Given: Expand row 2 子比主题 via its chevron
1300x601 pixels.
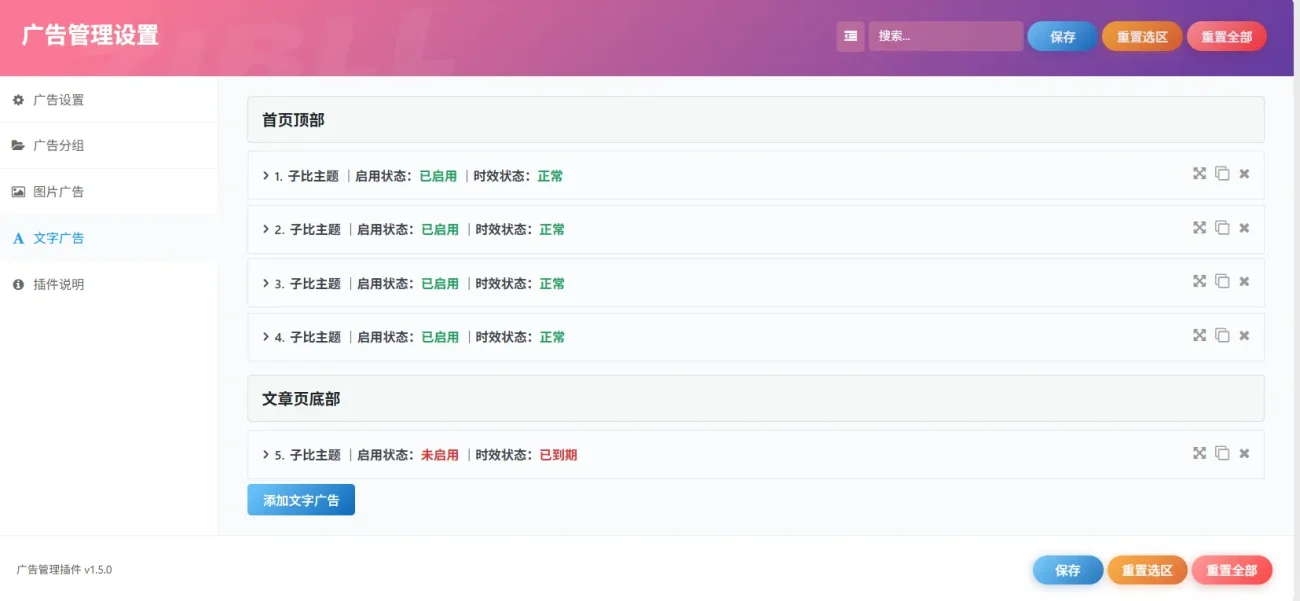Looking at the screenshot, I should click(266, 229).
